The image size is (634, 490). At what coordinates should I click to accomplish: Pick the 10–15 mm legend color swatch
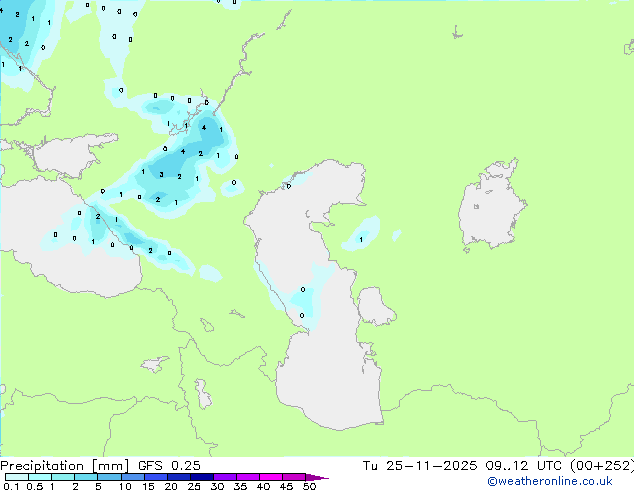[132, 477]
